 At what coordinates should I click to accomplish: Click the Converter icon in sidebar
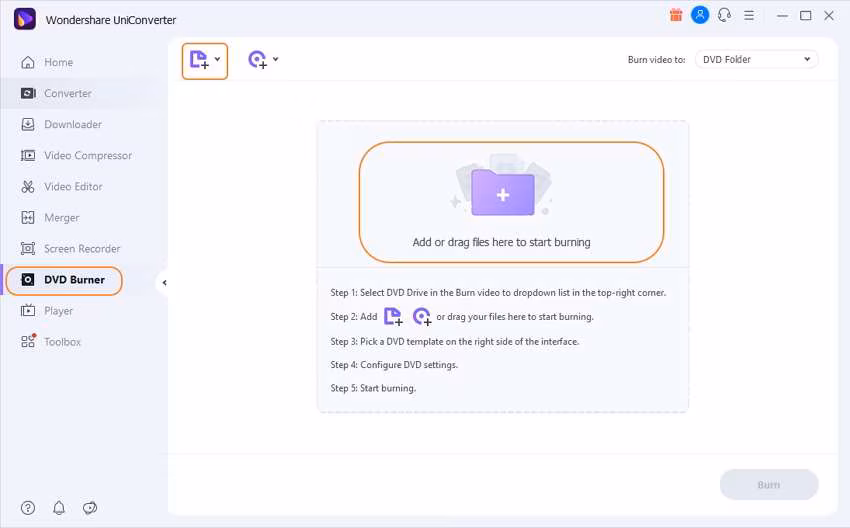(28, 93)
